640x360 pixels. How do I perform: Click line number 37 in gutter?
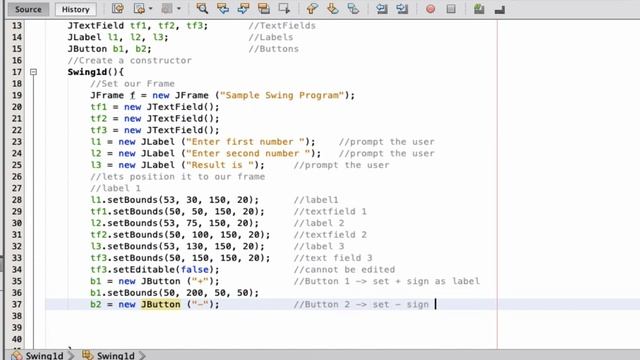pos(16,304)
